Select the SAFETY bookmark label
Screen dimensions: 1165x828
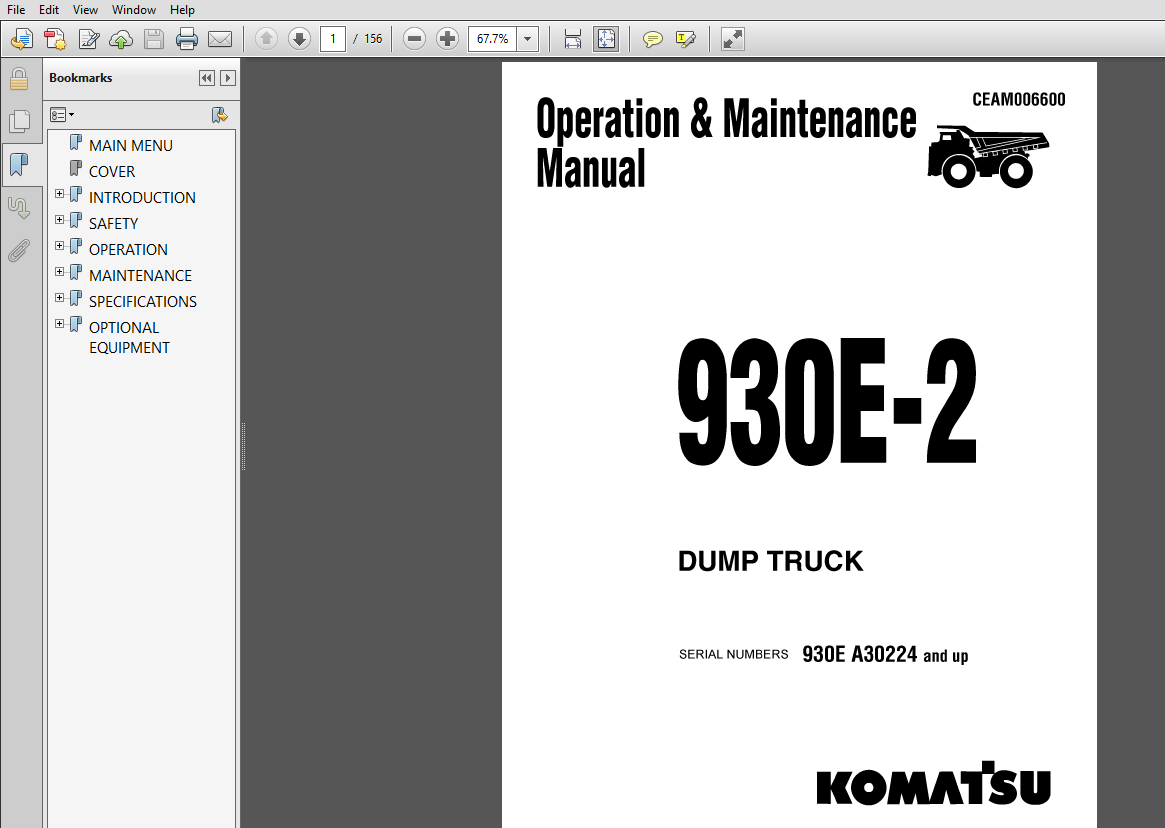[x=114, y=224]
